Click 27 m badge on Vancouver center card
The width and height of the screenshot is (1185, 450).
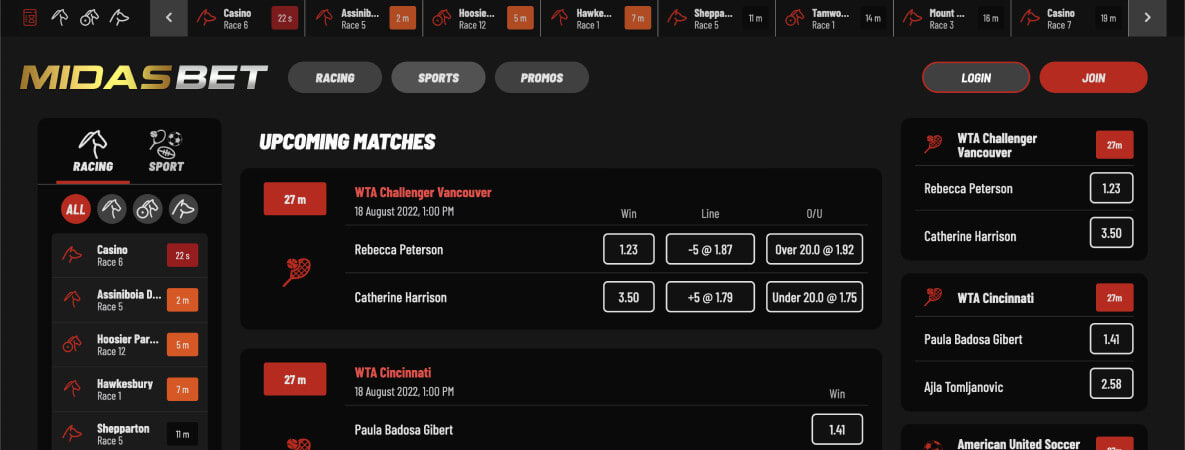[x=295, y=199]
